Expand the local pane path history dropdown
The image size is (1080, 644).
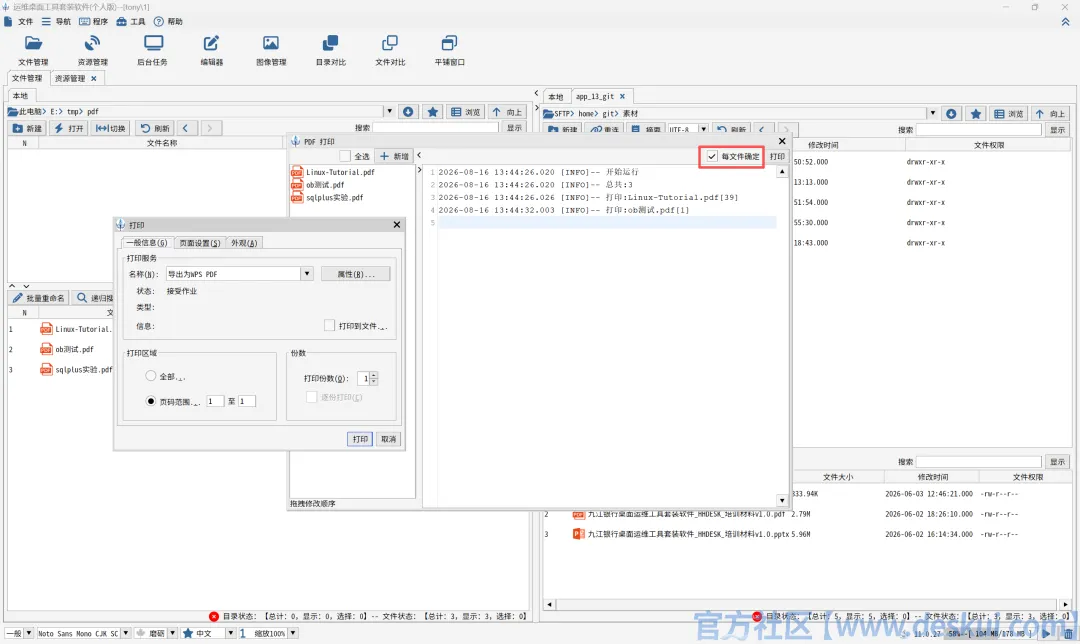389,112
